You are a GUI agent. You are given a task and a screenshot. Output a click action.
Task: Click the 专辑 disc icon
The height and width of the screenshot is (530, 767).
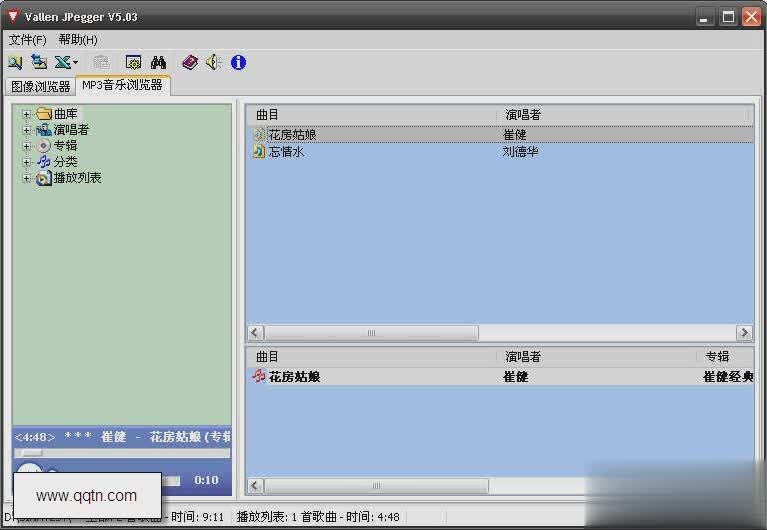pos(44,145)
